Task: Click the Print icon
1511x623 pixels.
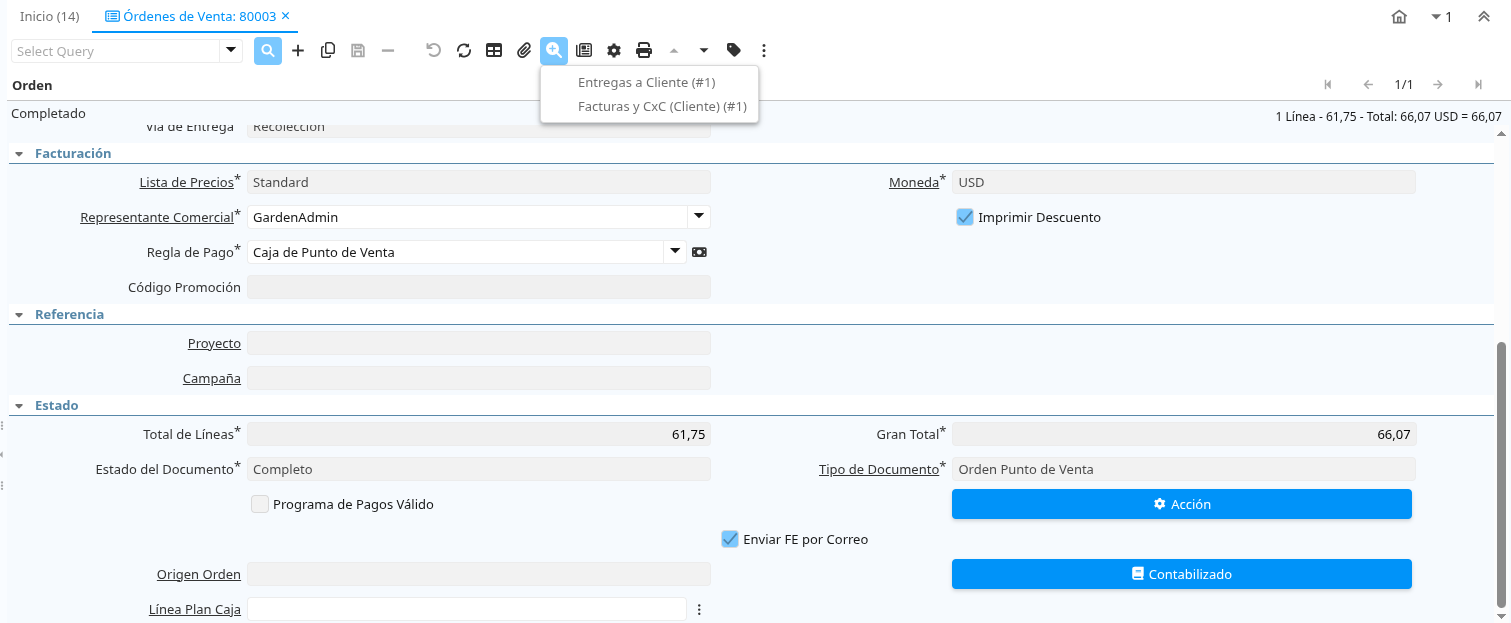Action: 644,51
